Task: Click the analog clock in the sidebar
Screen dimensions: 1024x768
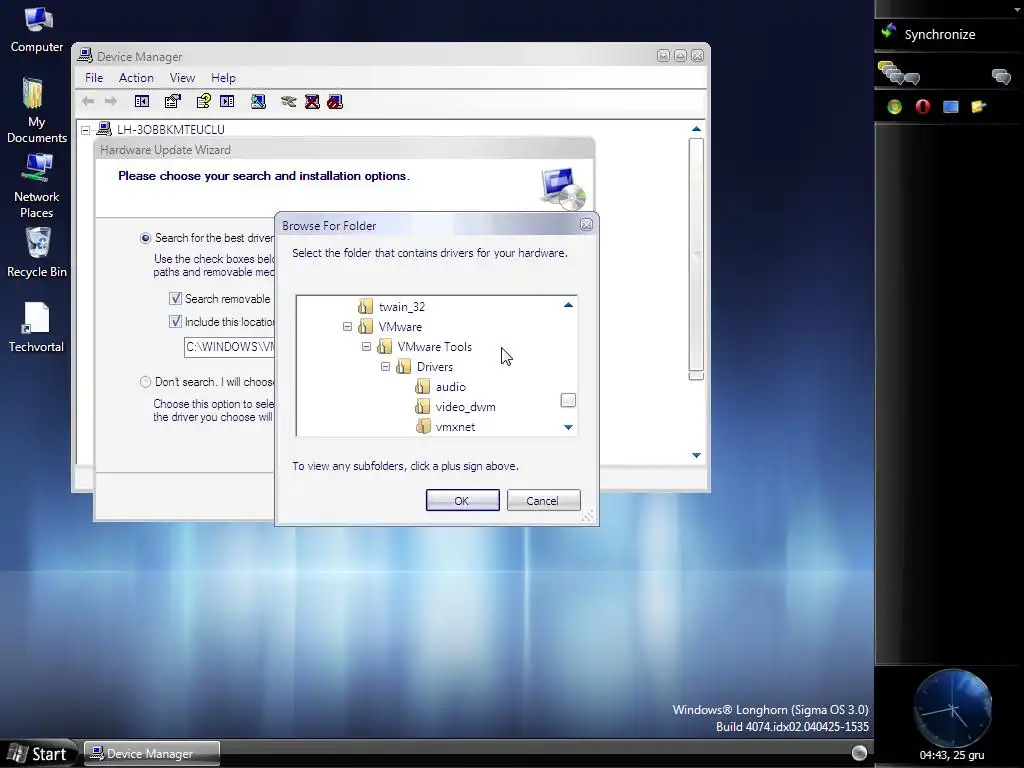Action: 952,708
